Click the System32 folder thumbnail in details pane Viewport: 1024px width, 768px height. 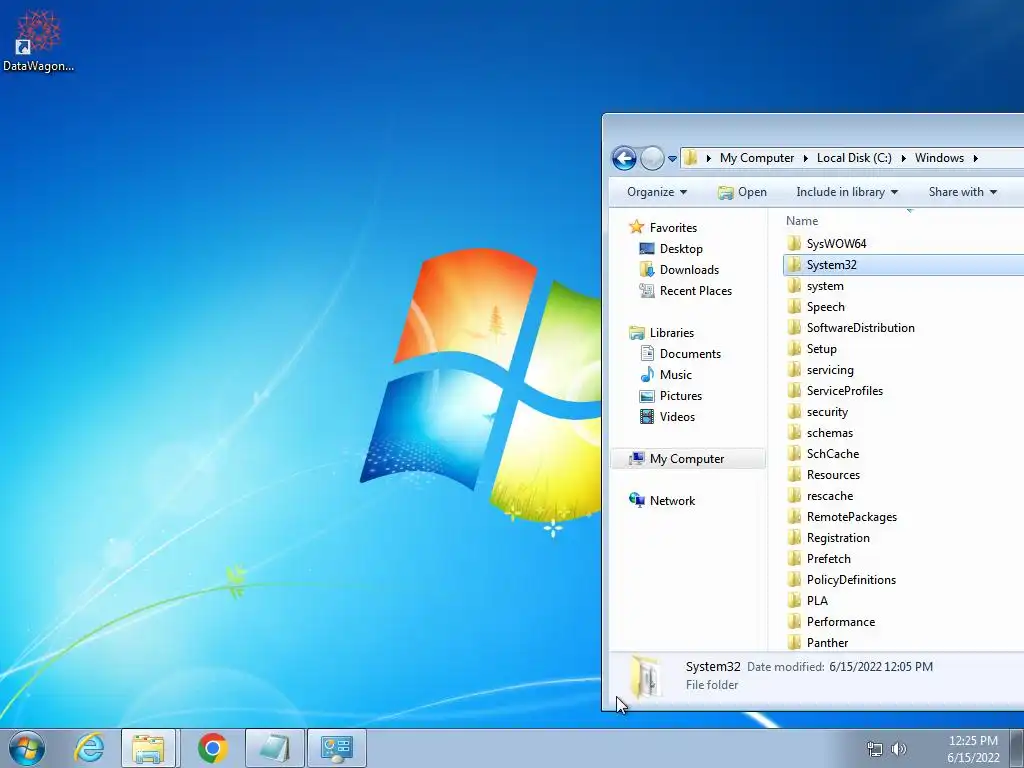point(645,677)
